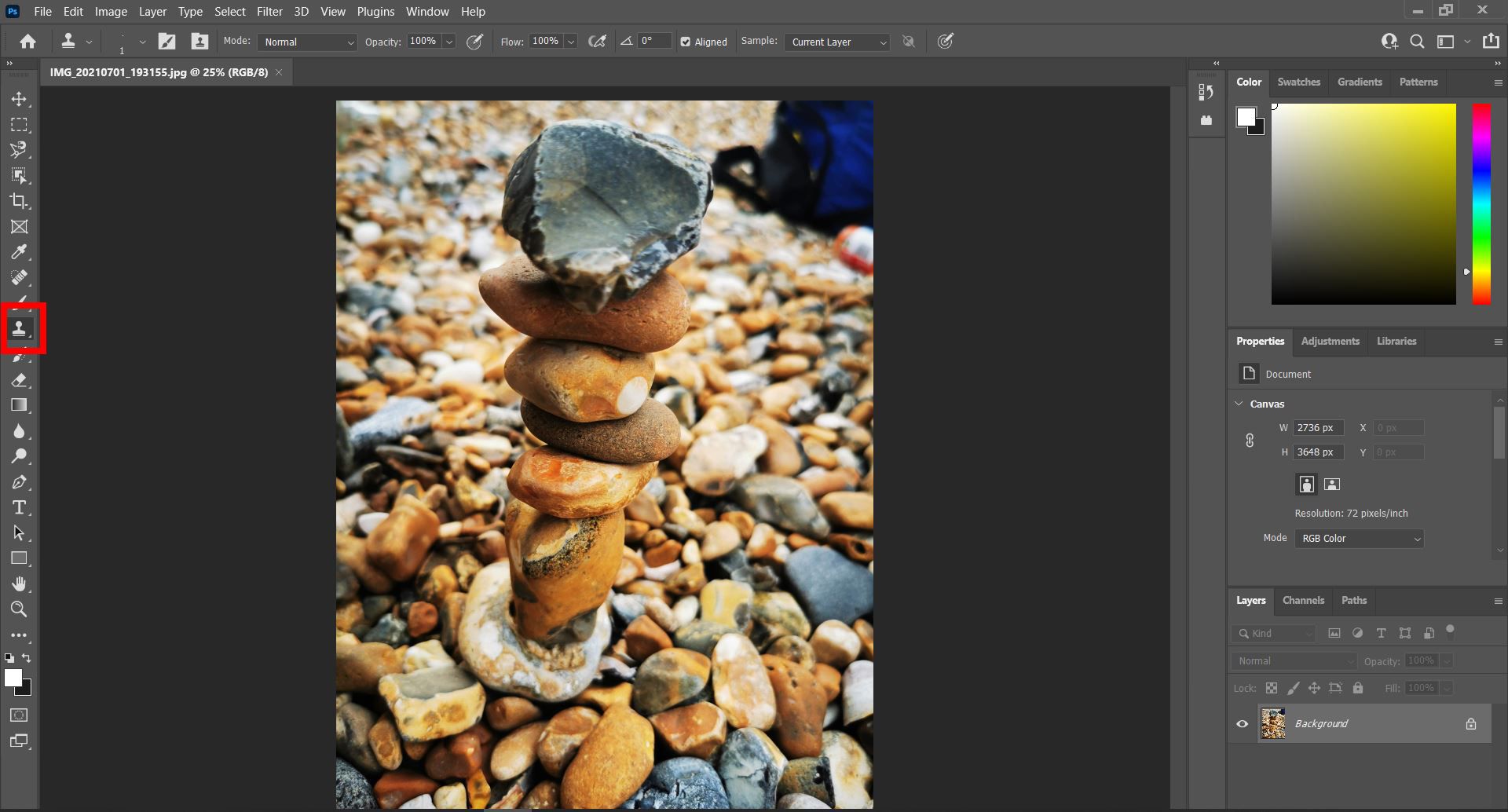Uncheck the Aligned checkbox in options bar
The width and height of the screenshot is (1508, 812).
(686, 42)
